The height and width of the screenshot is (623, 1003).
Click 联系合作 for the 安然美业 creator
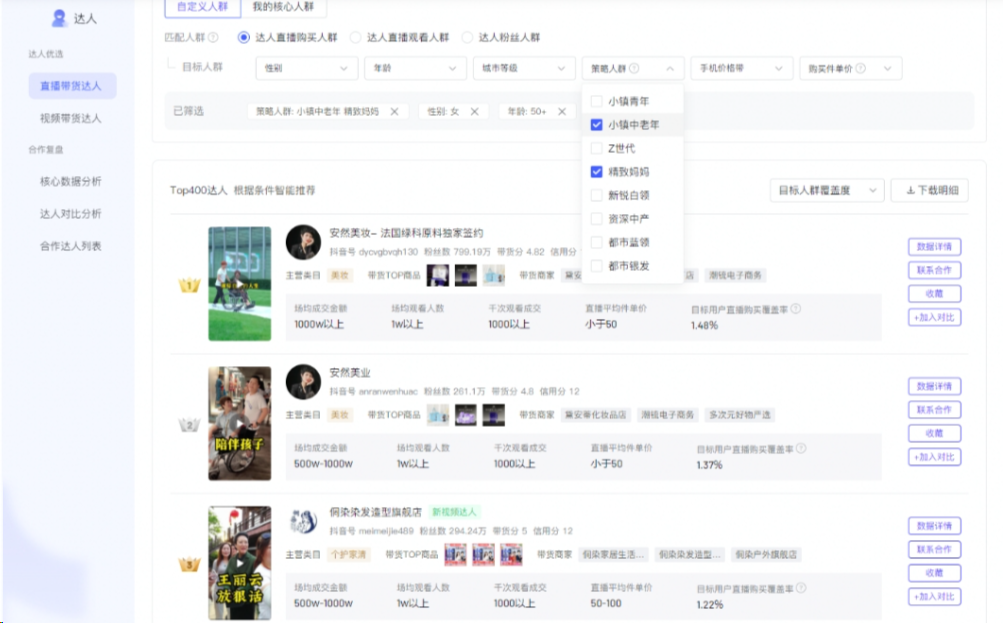tap(934, 410)
